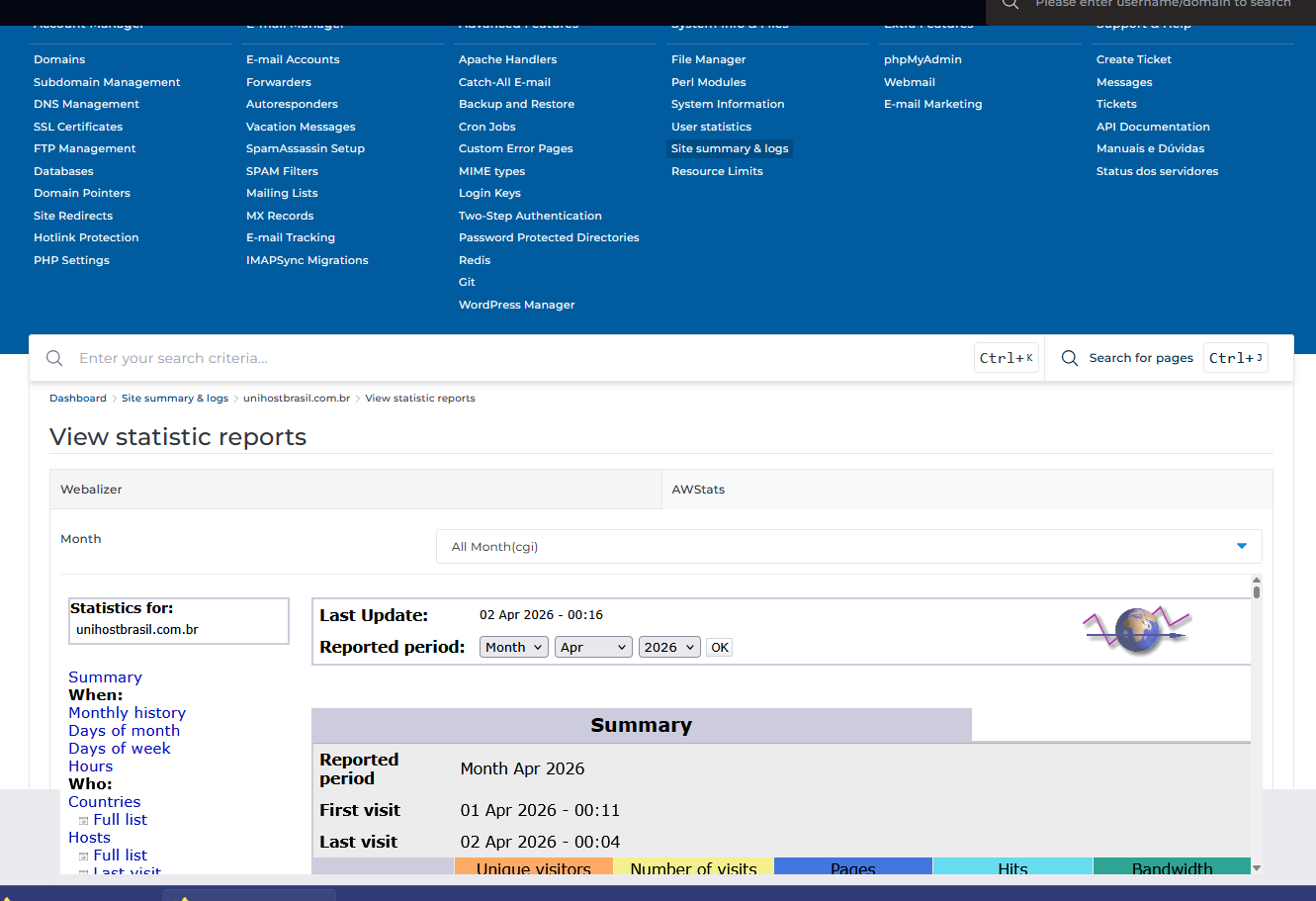The height and width of the screenshot is (901, 1316).
Task: Open the 2026 year selector
Action: click(669, 647)
